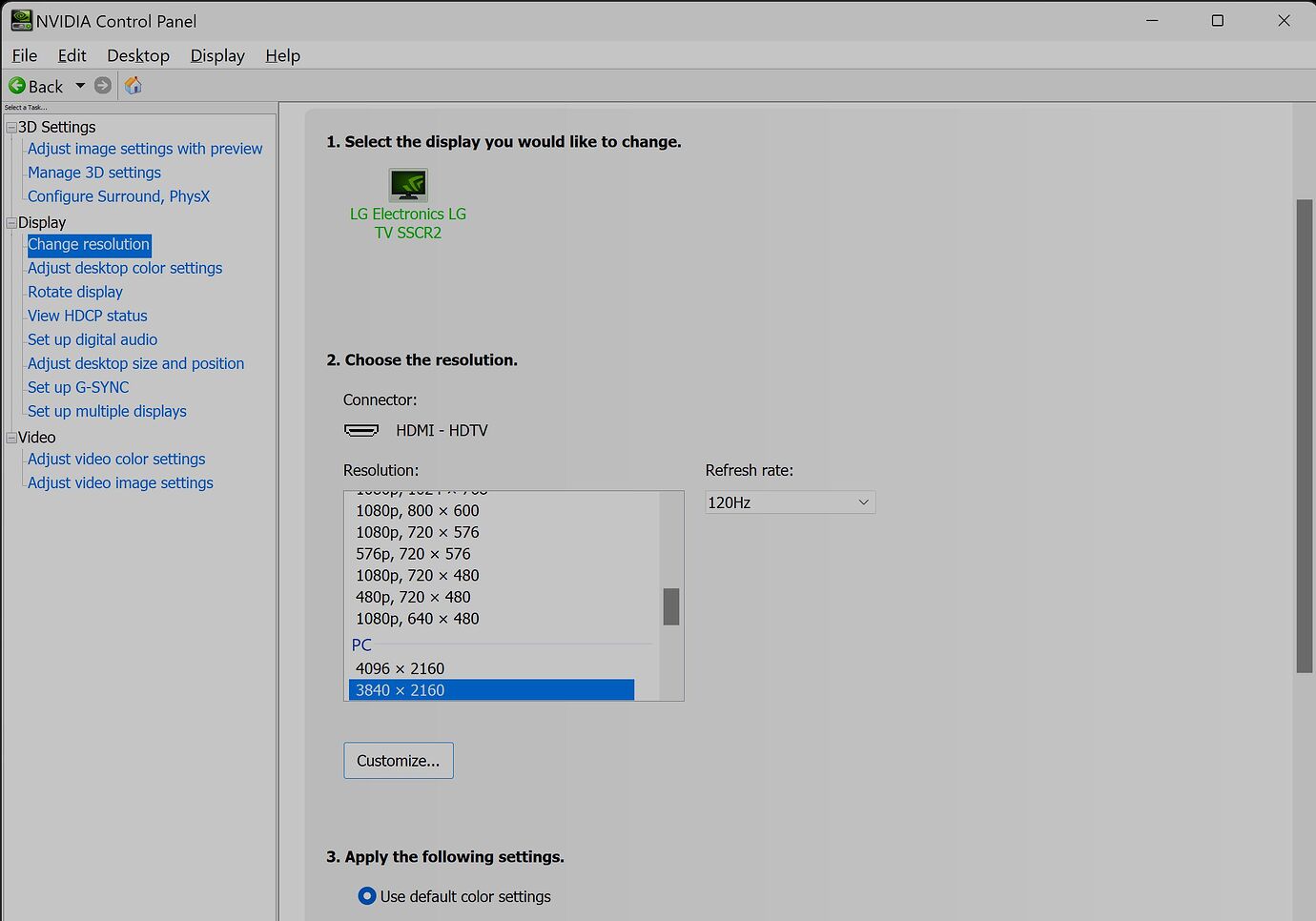Viewport: 1316px width, 921px height.
Task: Click the resolution list scrollbar thumb
Action: [x=671, y=604]
